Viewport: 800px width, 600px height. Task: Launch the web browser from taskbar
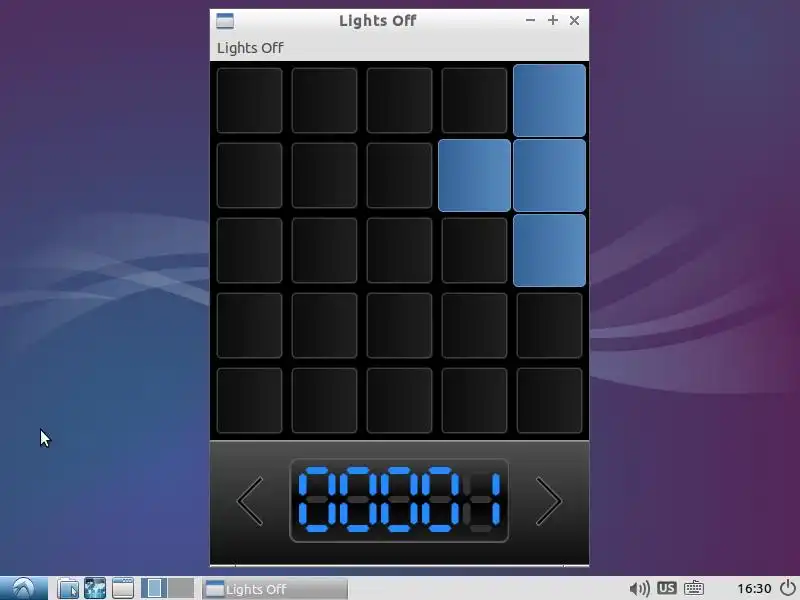tap(95, 588)
